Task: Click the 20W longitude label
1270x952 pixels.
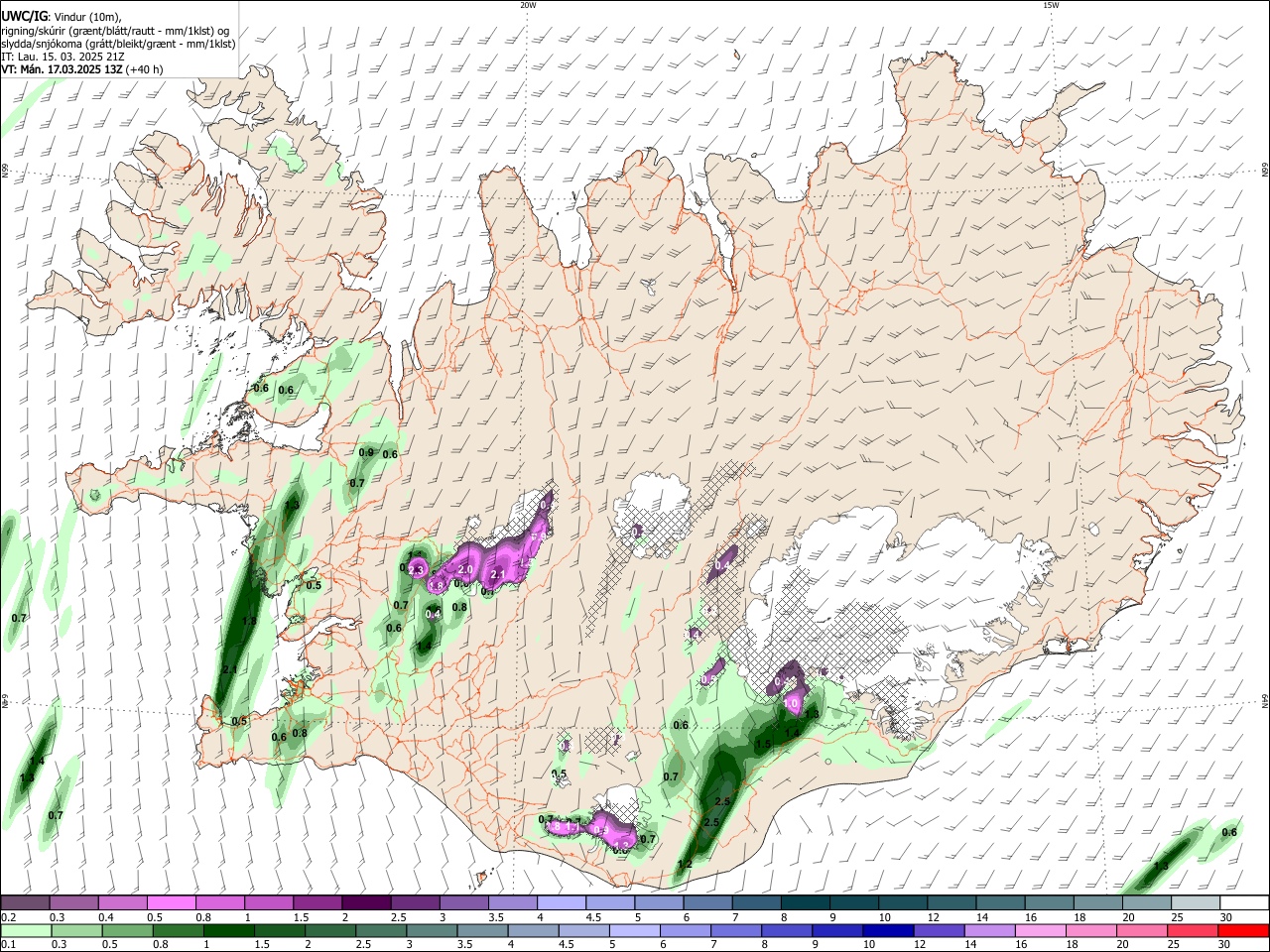Action: [x=528, y=5]
